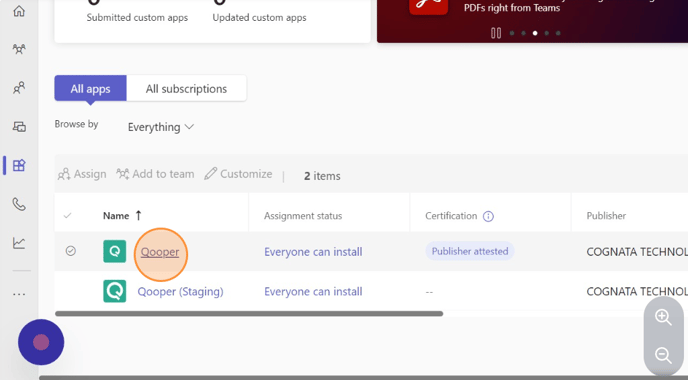Viewport: 688px width, 380px height.
Task: Click the Qooper app logo icon
Action: click(115, 251)
